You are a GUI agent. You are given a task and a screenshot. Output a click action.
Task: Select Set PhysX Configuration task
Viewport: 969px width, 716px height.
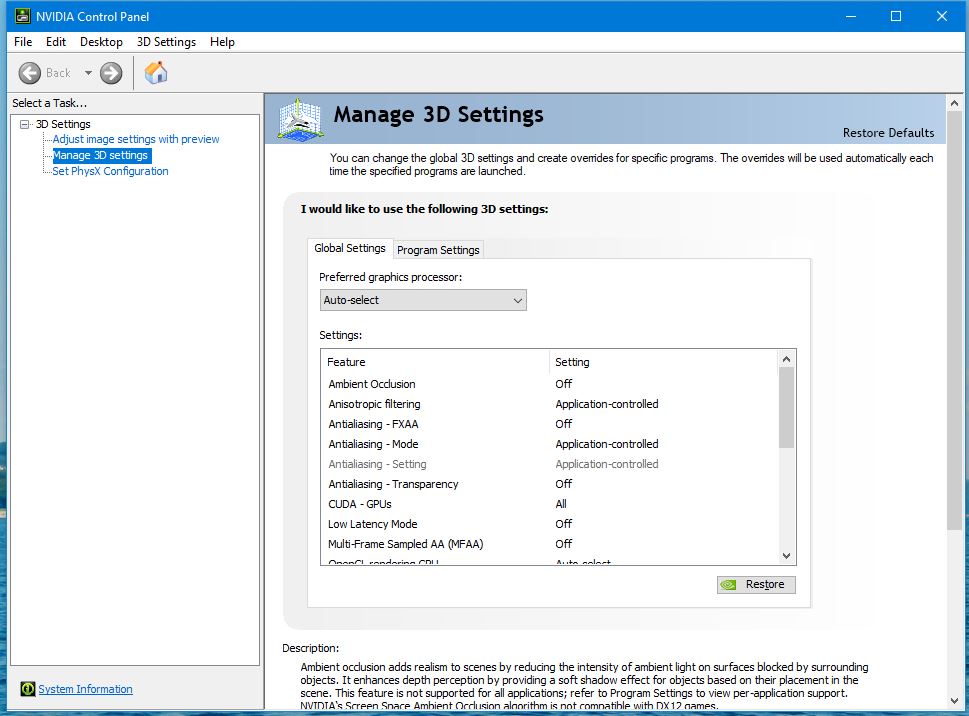[x=110, y=171]
